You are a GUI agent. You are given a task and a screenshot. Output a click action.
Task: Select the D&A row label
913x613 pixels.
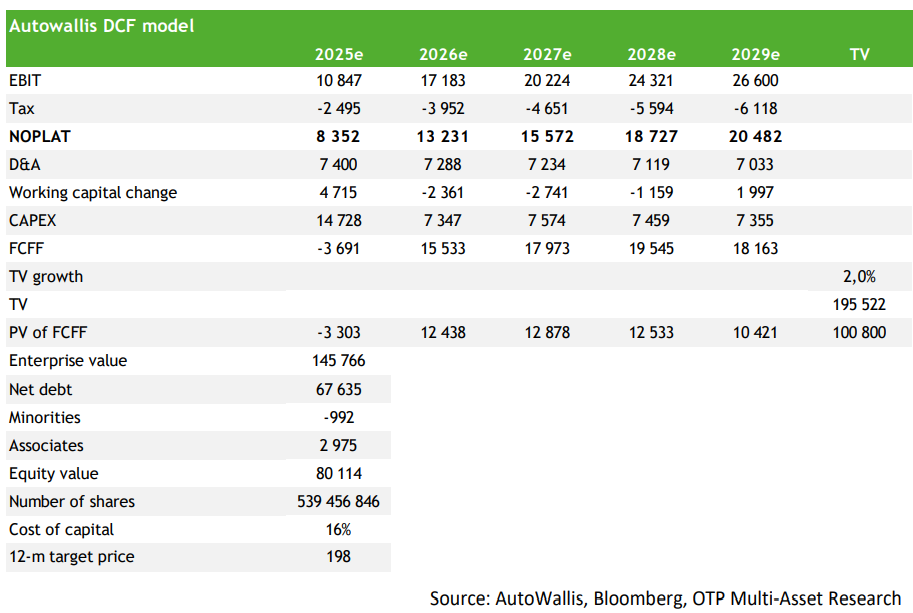(x=24, y=164)
